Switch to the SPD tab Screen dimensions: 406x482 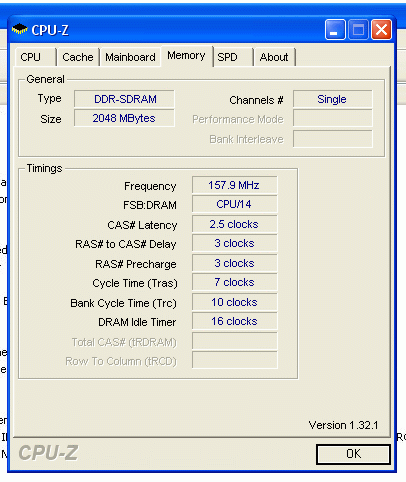click(x=233, y=57)
